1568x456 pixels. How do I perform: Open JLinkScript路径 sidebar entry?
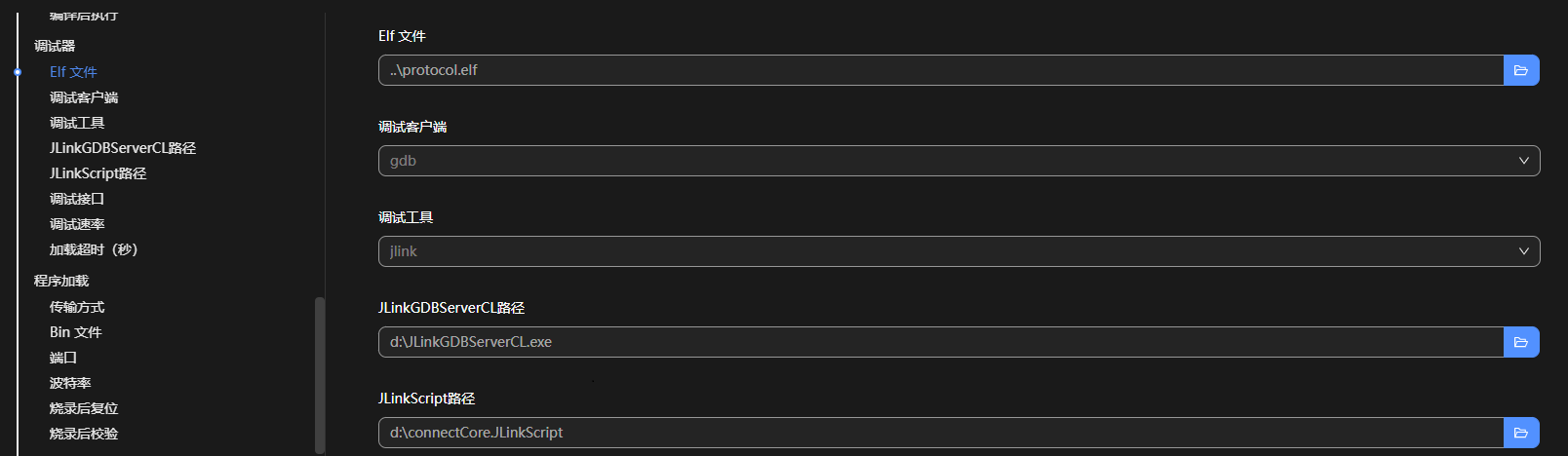point(98,173)
